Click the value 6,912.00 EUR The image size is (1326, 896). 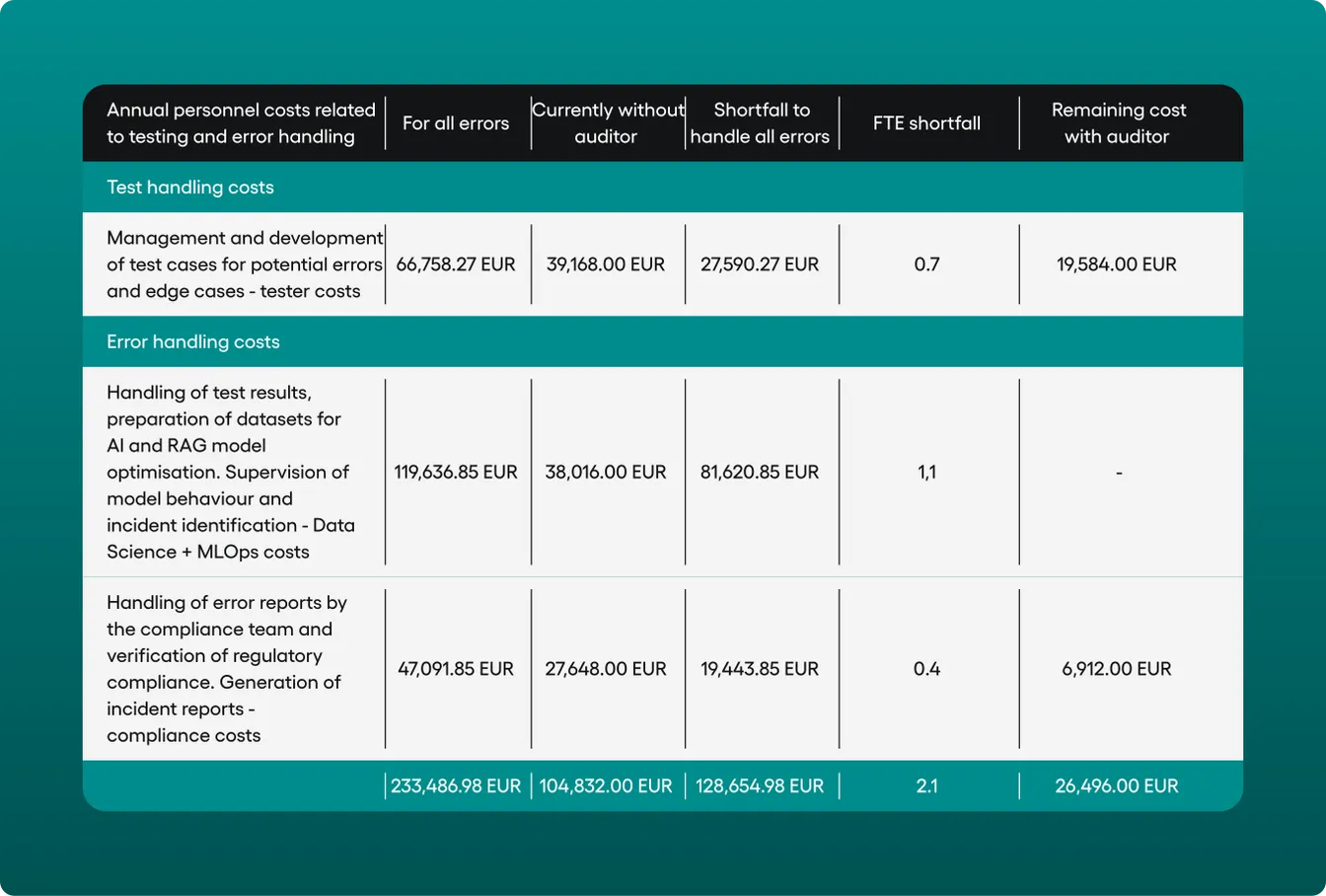1117,669
